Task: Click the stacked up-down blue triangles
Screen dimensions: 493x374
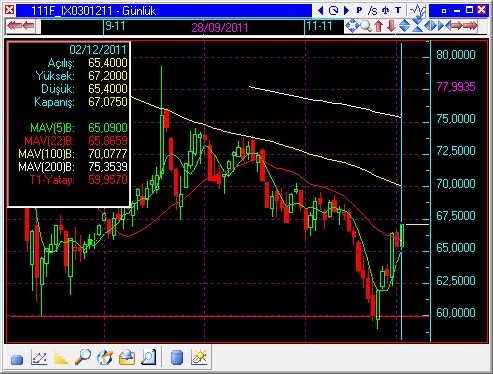Action: [404, 26]
